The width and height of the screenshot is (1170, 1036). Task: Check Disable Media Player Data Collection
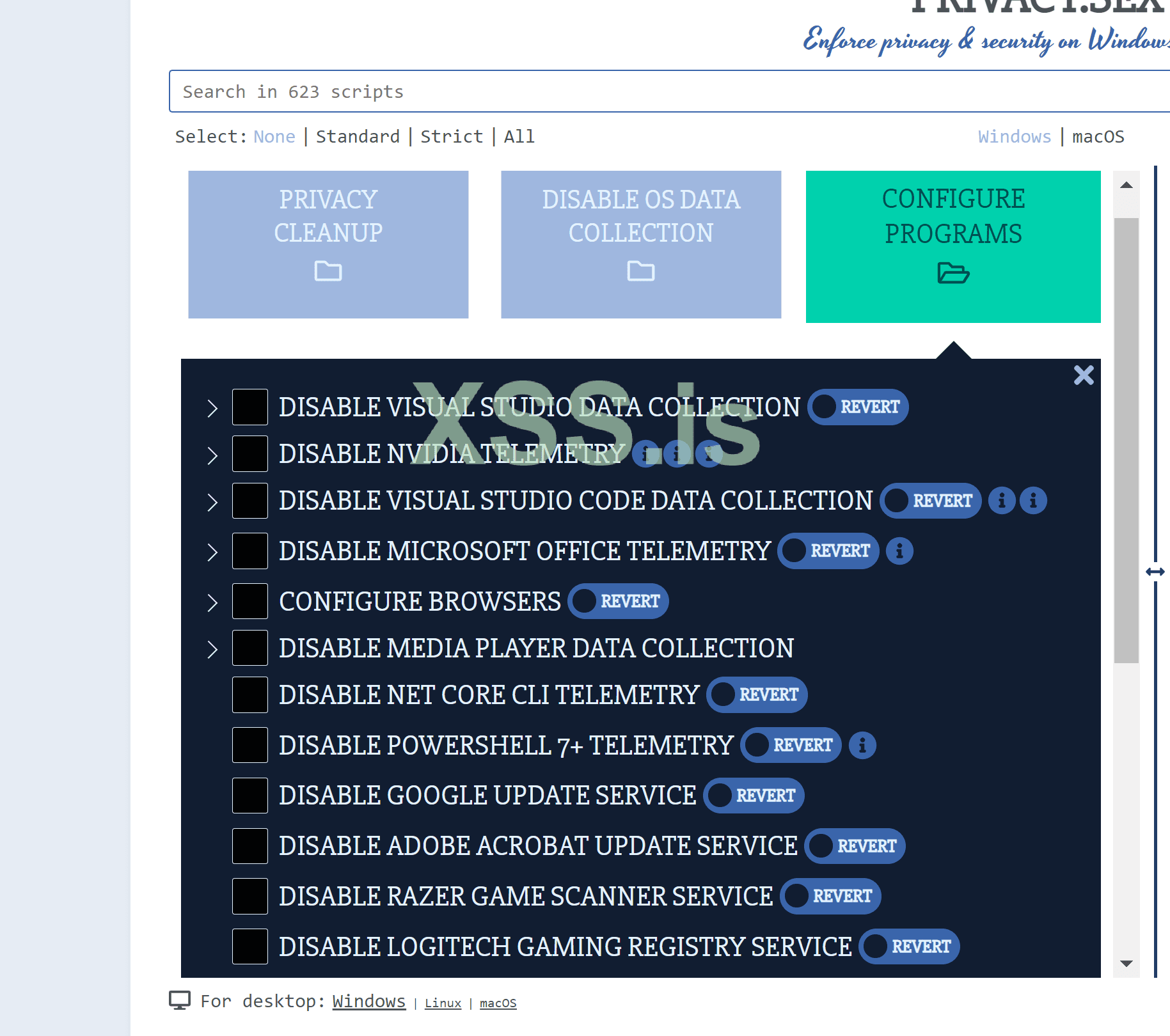[250, 648]
